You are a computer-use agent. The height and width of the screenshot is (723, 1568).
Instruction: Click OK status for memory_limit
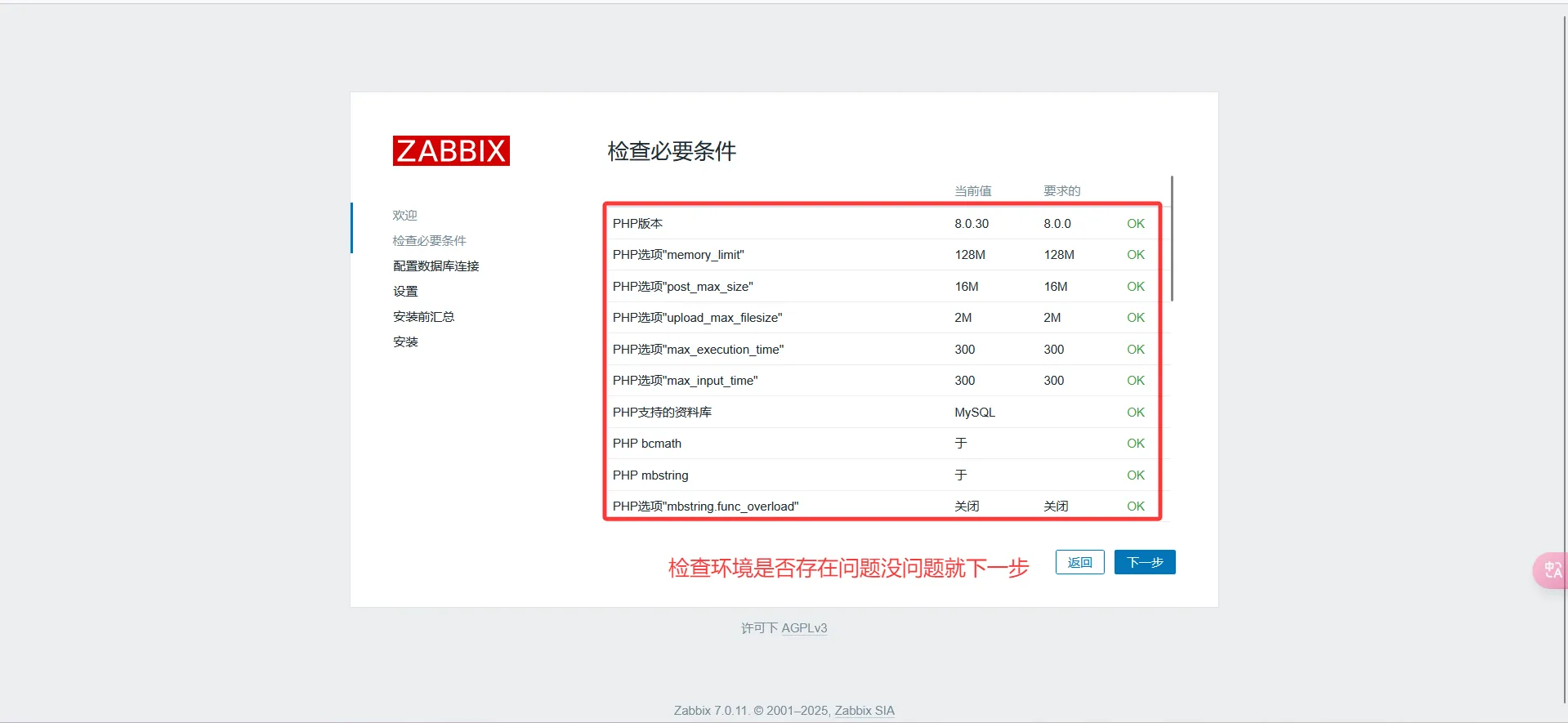click(x=1136, y=255)
